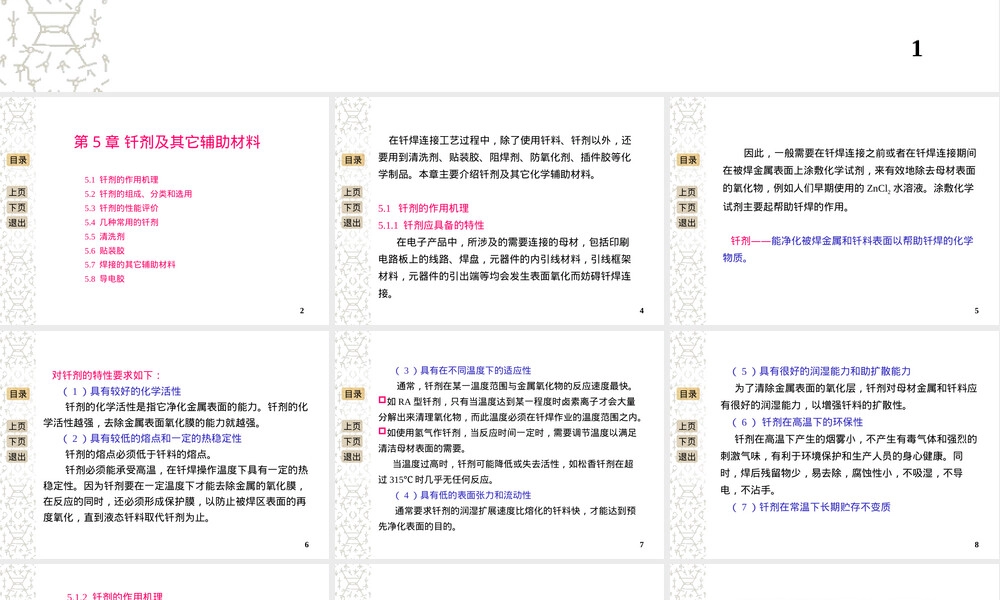The image size is (1000, 600).
Task: Open contents link 5.4 几种常用的钎剂
Action: (121, 222)
